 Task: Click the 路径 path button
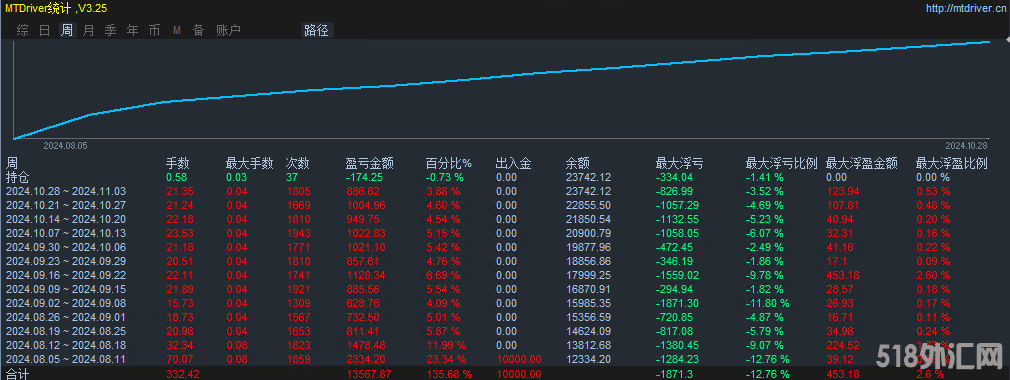[316, 30]
